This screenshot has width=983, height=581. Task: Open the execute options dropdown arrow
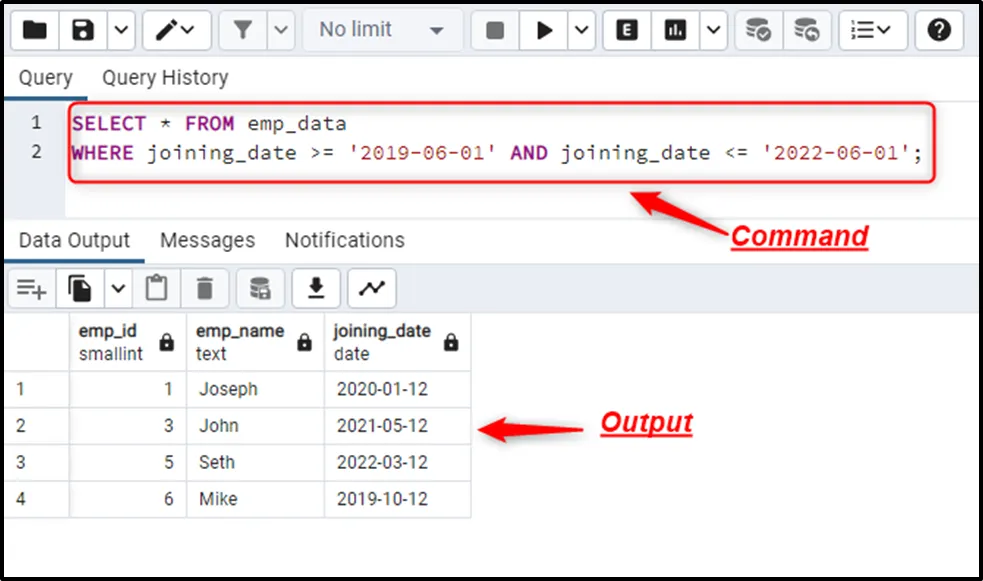tap(582, 30)
